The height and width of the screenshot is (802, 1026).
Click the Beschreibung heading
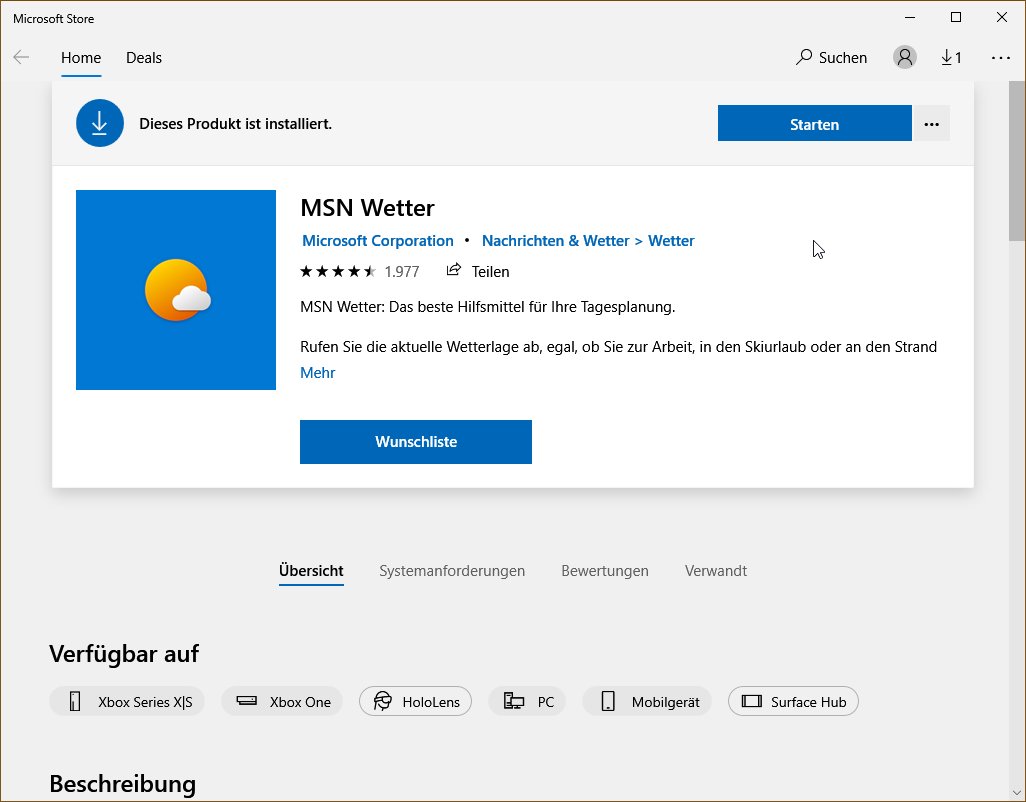tap(122, 783)
